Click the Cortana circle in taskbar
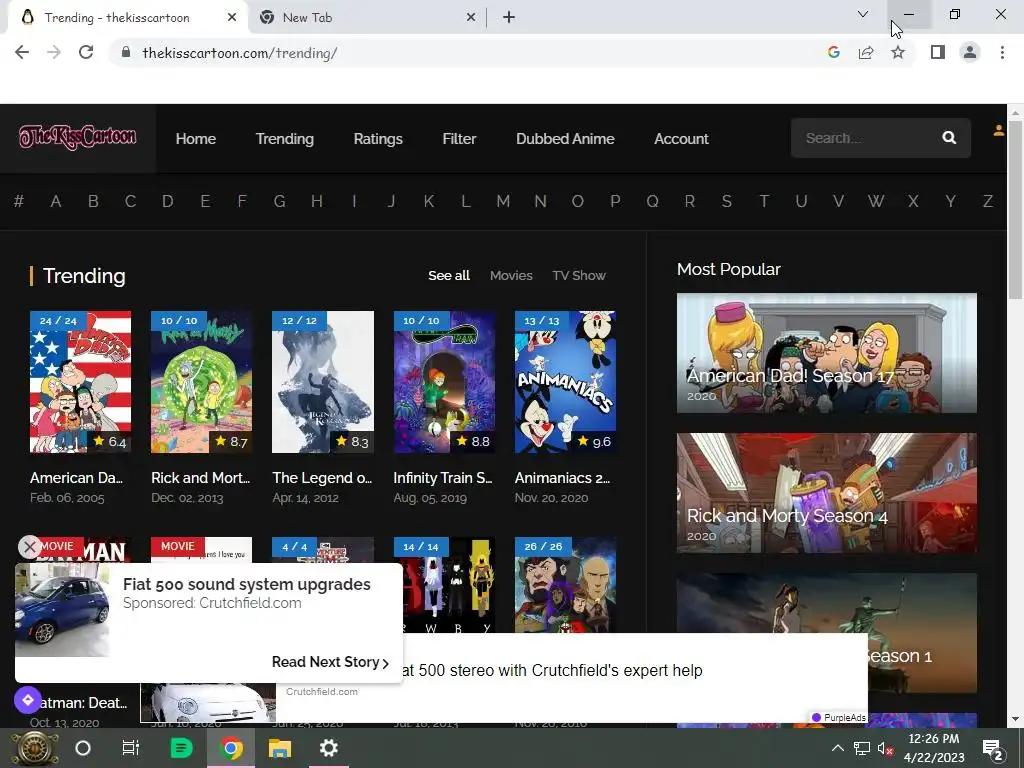The height and width of the screenshot is (768, 1024). click(x=83, y=748)
